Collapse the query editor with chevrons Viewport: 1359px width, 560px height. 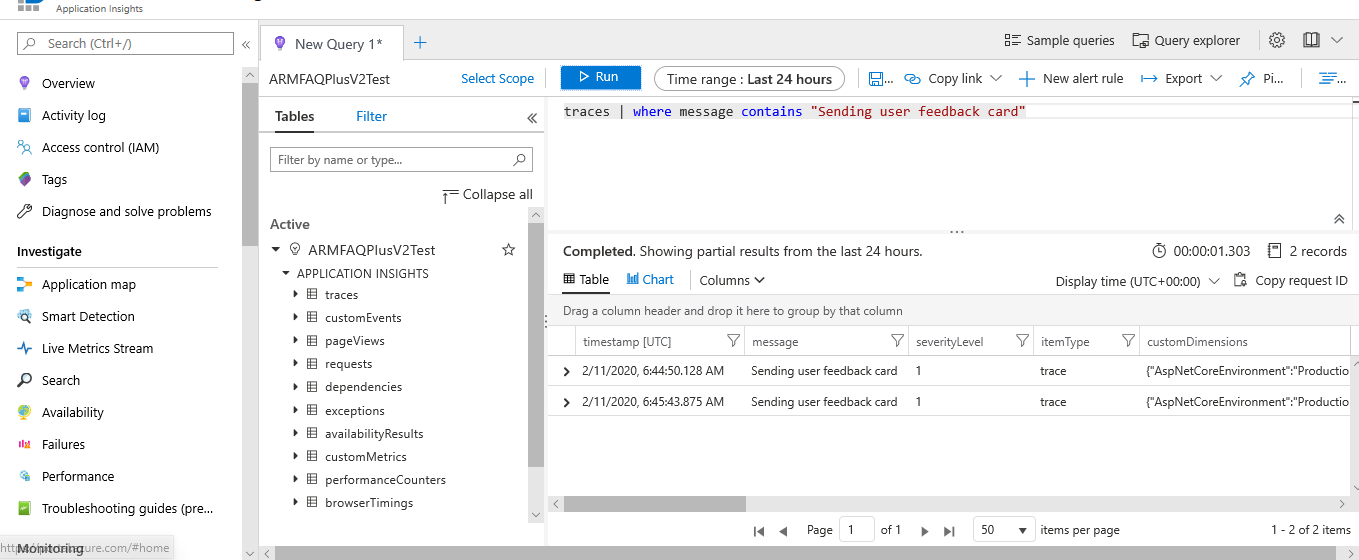pos(1339,219)
